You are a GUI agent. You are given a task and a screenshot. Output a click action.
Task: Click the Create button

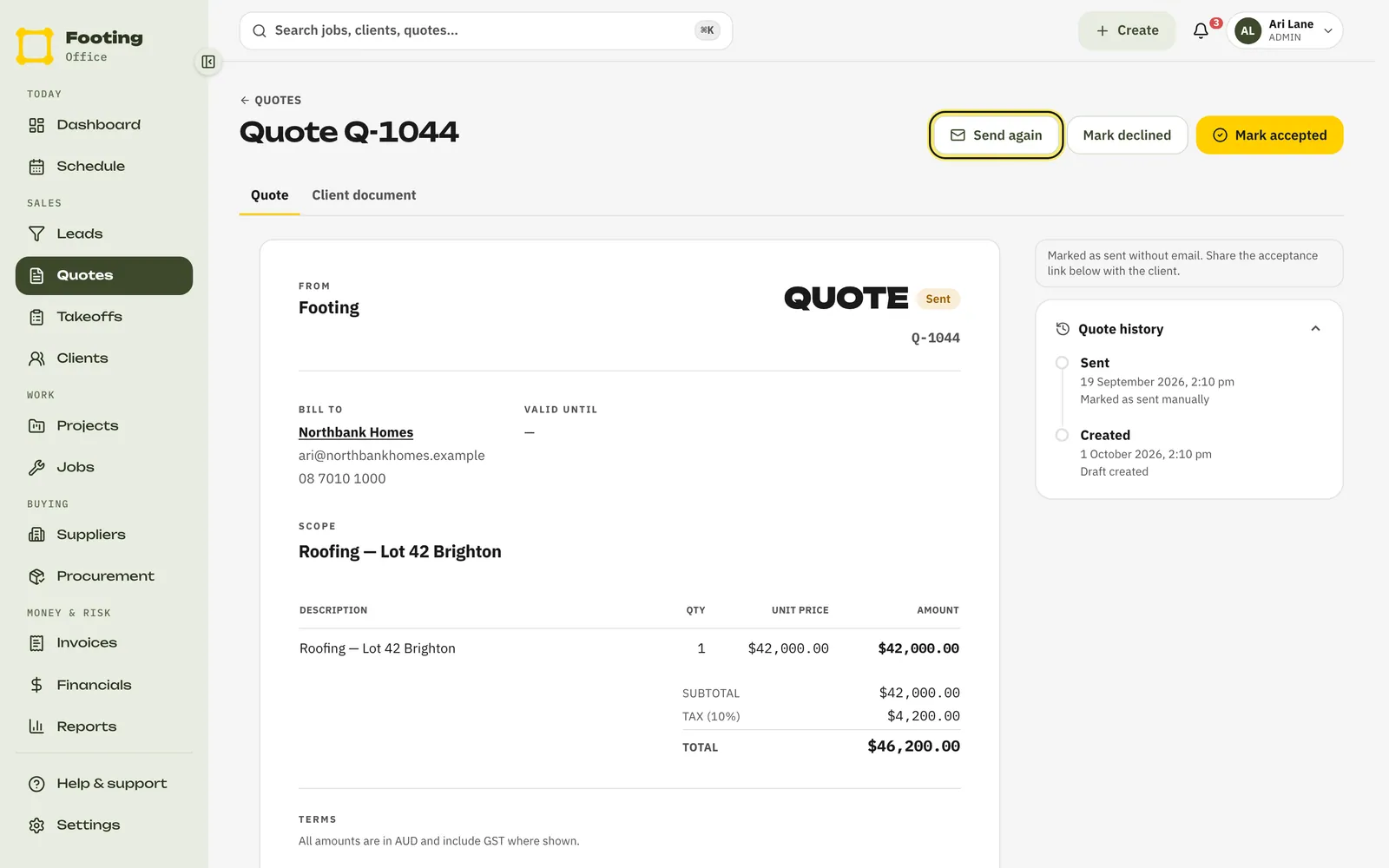click(x=1127, y=30)
